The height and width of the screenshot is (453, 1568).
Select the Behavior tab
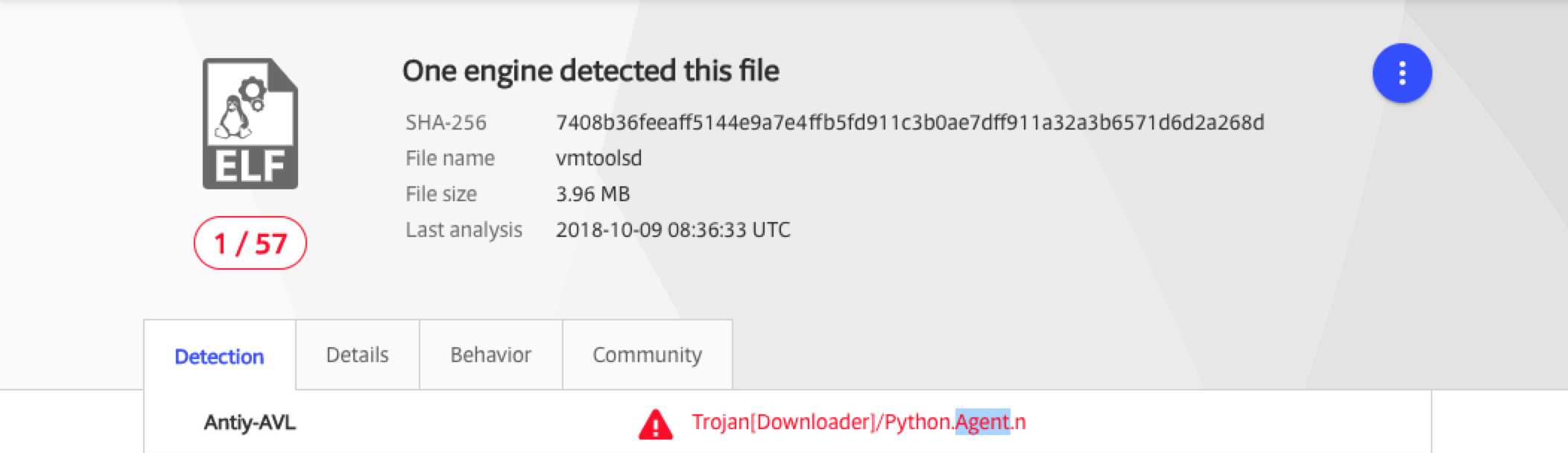[490, 355]
